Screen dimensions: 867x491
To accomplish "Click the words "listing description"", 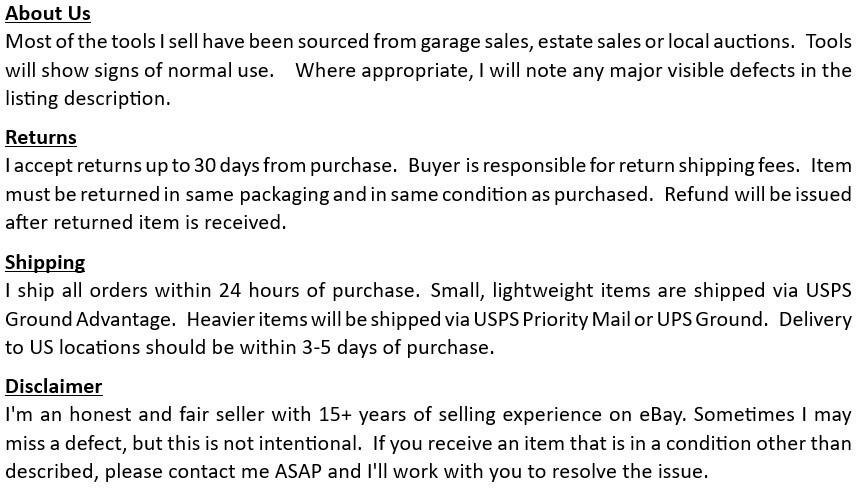I will point(86,99).
